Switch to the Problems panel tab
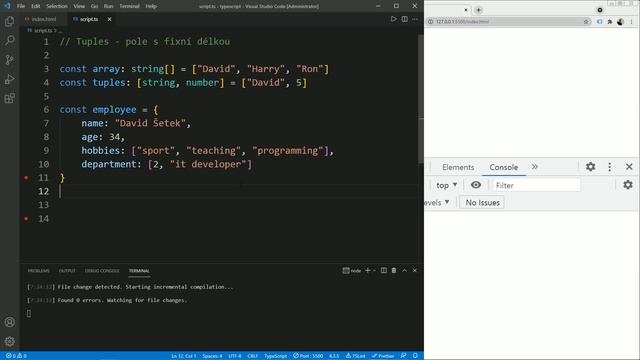 [x=38, y=271]
